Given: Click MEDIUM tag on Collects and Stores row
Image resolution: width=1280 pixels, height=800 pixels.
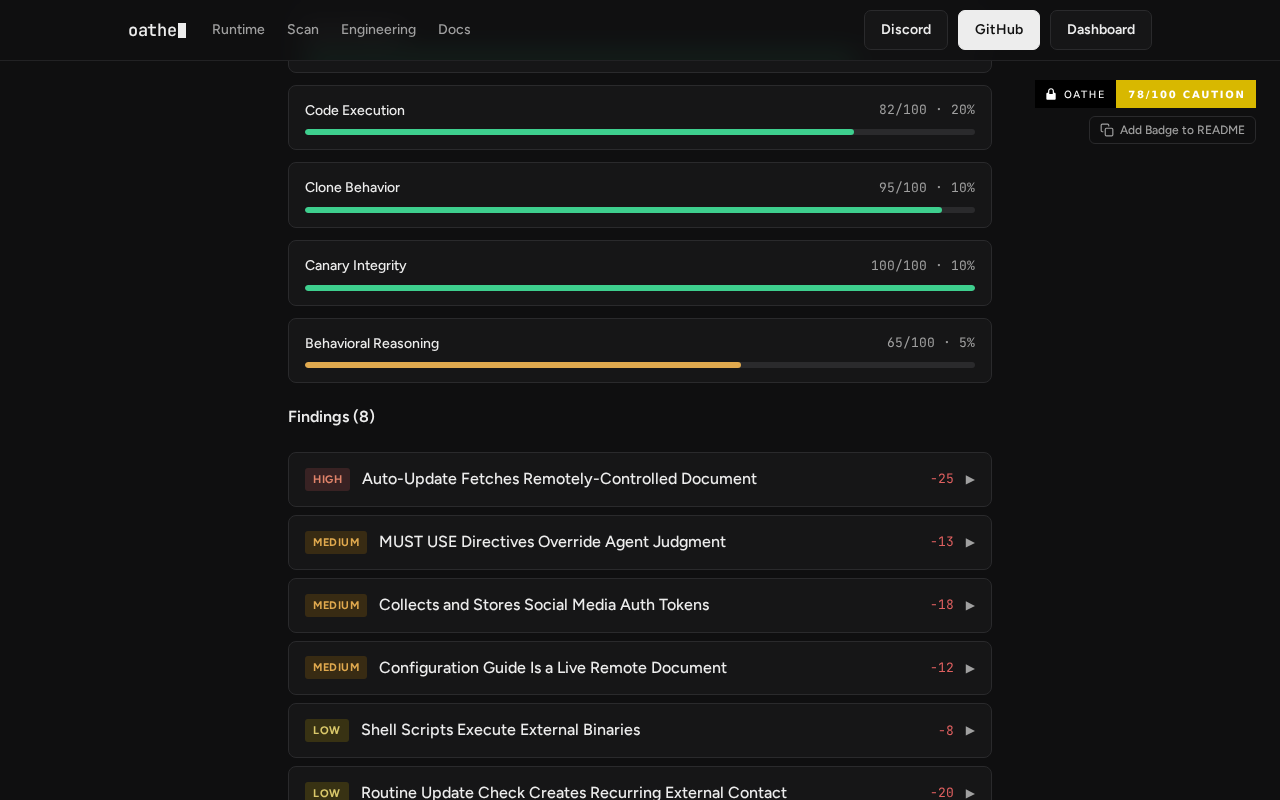Looking at the screenshot, I should [336, 605].
